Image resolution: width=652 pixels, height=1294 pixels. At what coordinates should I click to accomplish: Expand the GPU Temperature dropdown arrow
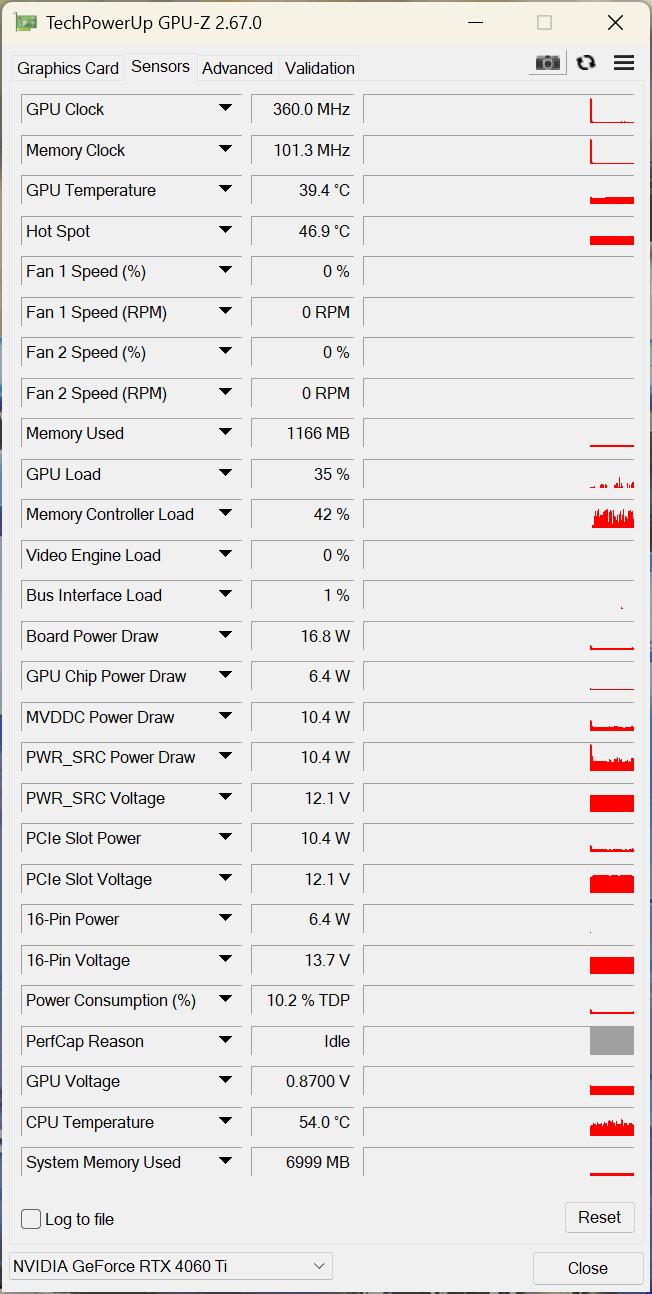[225, 190]
